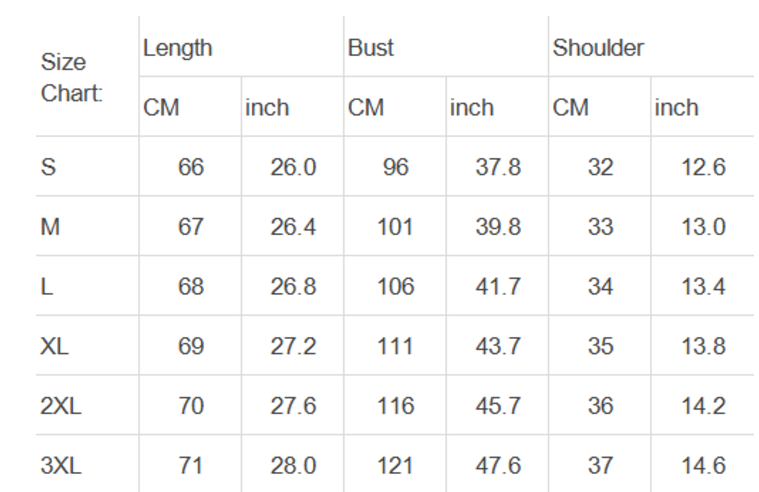Image resolution: width=759 pixels, height=492 pixels.
Task: Select the XL size row label
Action: [55, 346]
